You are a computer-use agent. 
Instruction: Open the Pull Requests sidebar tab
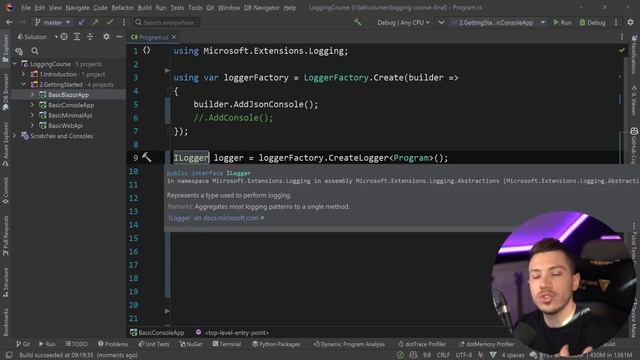coord(5,236)
